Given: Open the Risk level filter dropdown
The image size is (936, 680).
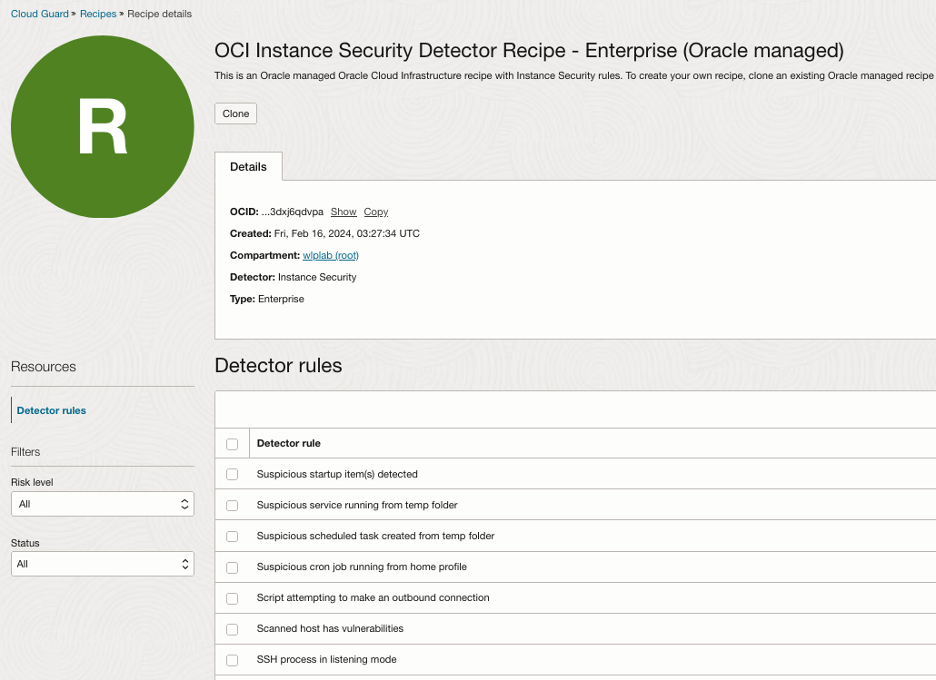Looking at the screenshot, I should [102, 504].
